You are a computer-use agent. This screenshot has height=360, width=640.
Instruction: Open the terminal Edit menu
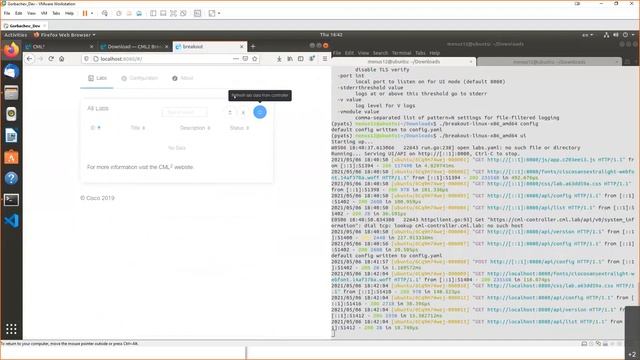click(349, 53)
